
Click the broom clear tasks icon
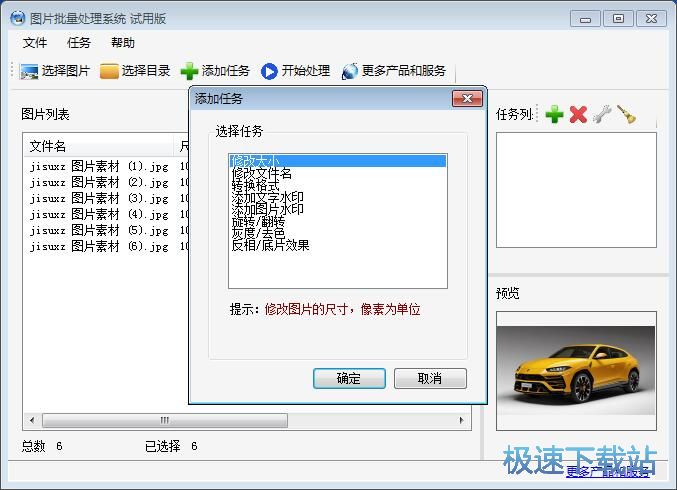click(626, 114)
